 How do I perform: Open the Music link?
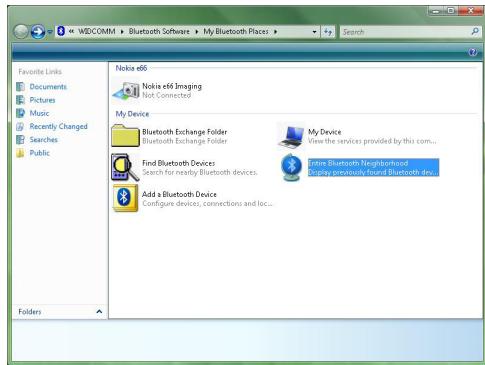click(x=39, y=113)
